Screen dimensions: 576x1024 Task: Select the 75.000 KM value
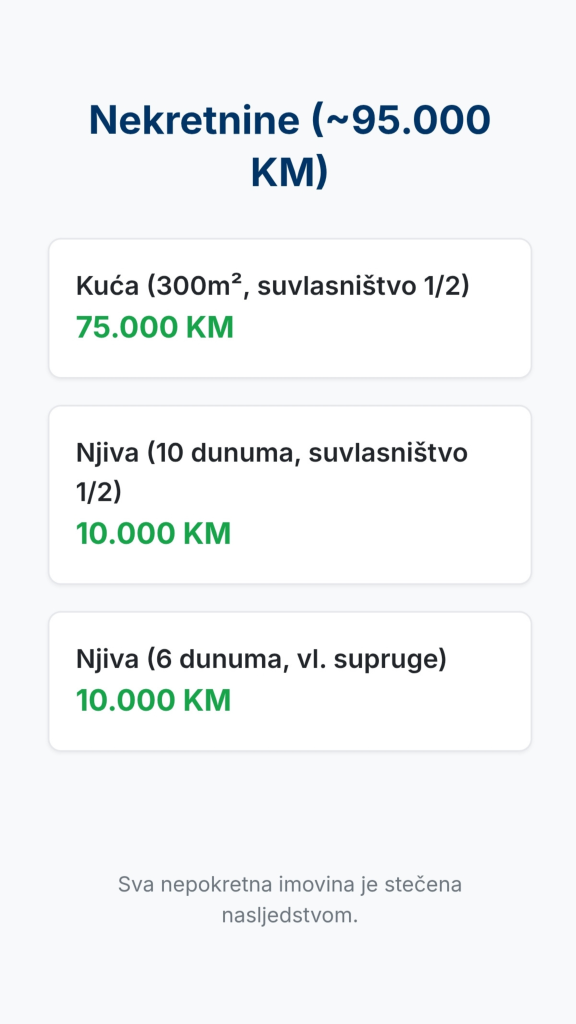click(x=155, y=327)
